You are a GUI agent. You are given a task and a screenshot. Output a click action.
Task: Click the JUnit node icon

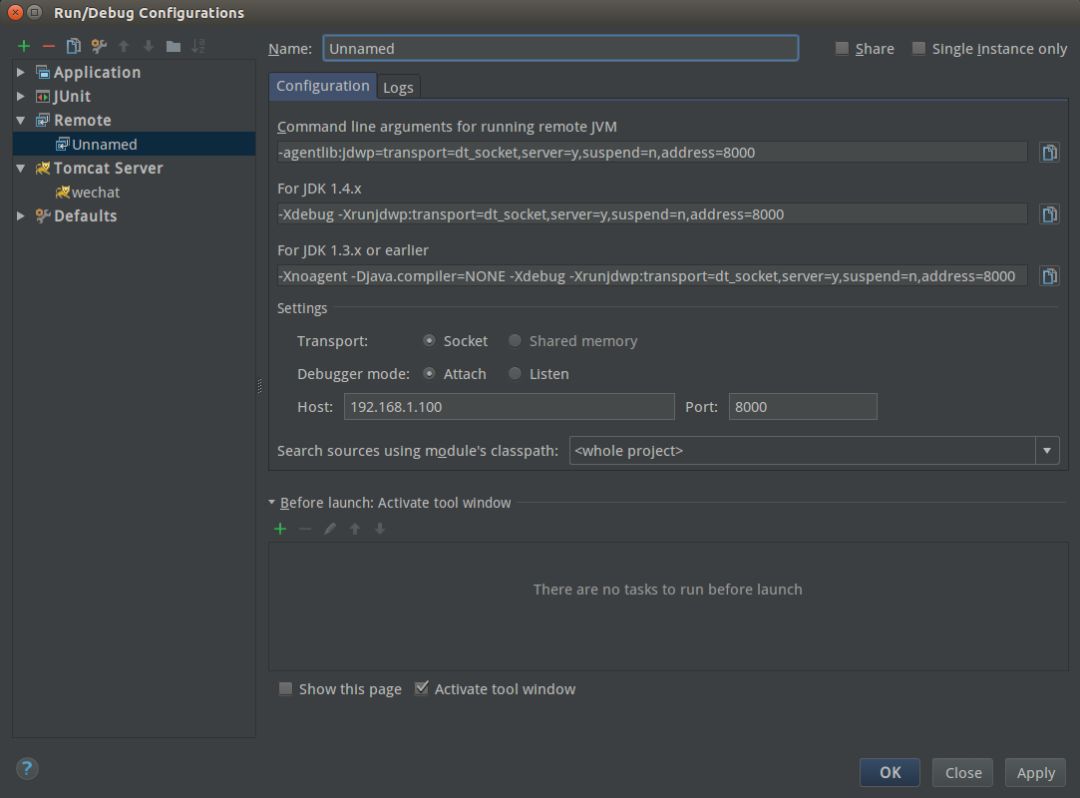pyautogui.click(x=43, y=96)
